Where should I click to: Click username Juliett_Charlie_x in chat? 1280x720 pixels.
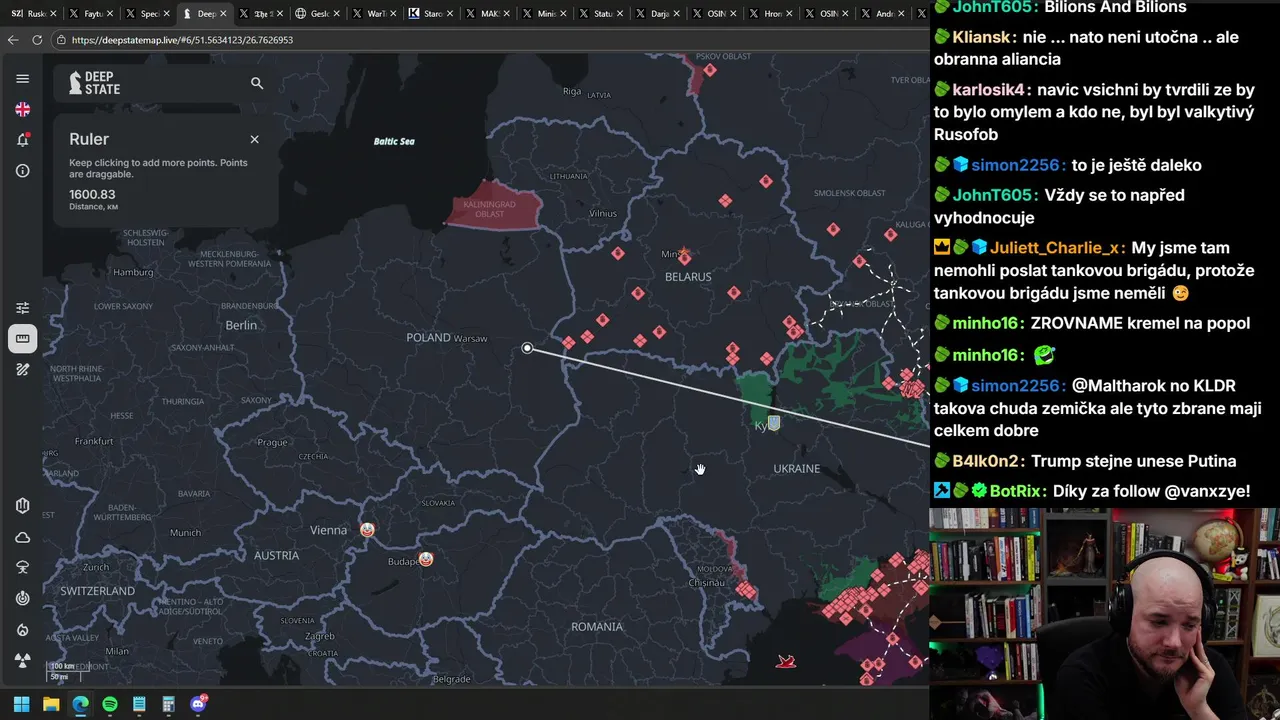coord(1055,247)
